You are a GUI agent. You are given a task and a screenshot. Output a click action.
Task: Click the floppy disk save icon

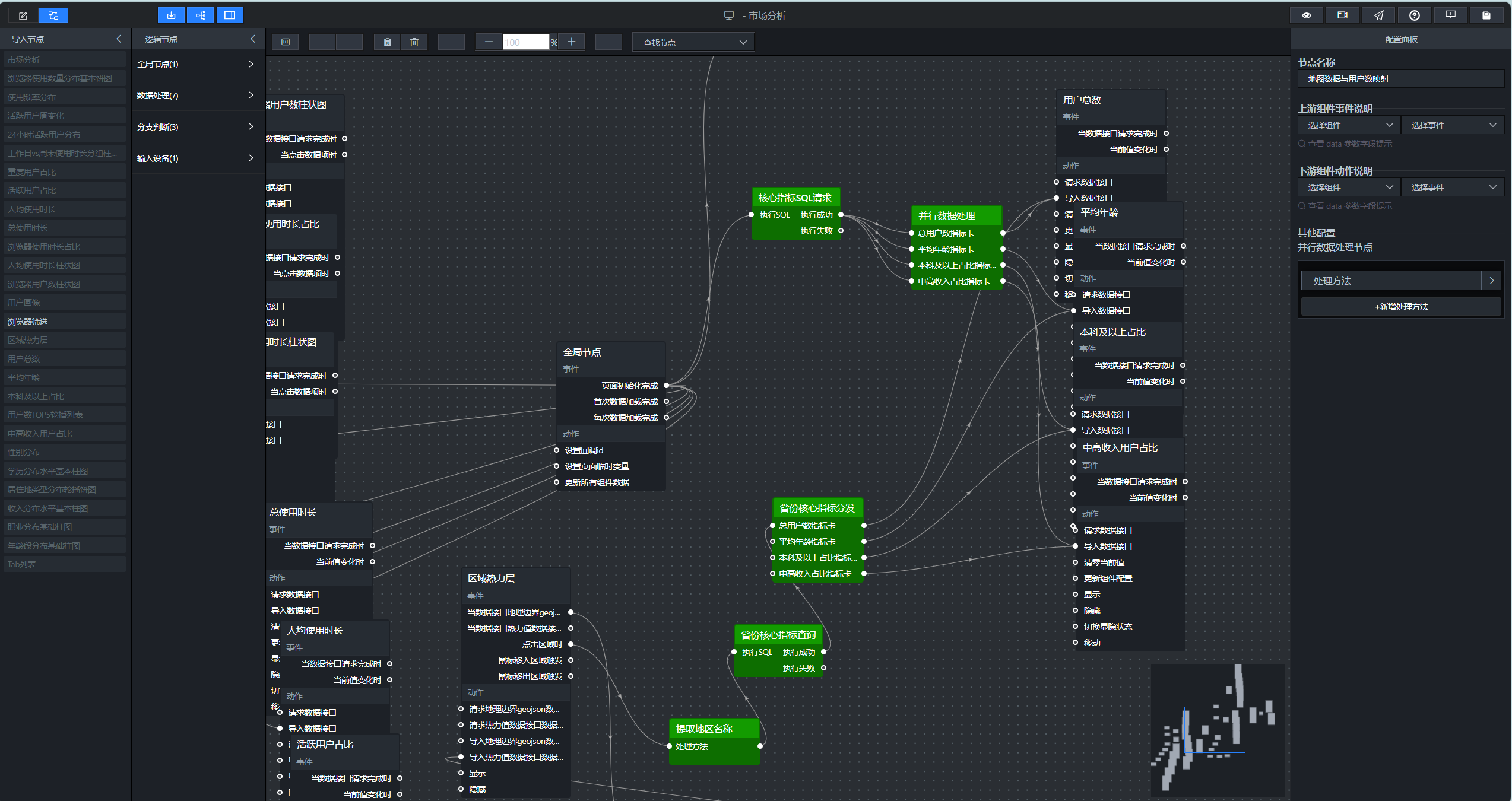coord(1486,15)
